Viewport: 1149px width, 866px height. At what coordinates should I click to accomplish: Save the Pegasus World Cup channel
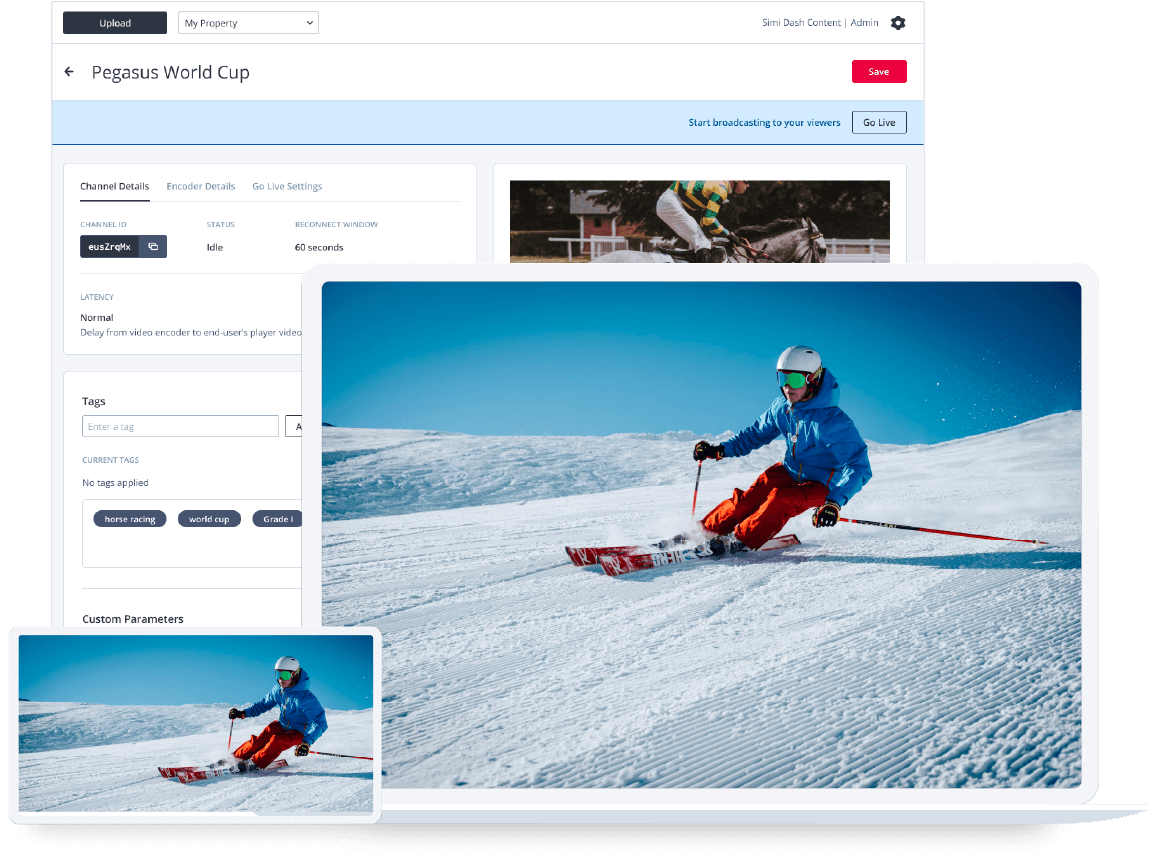coord(878,71)
